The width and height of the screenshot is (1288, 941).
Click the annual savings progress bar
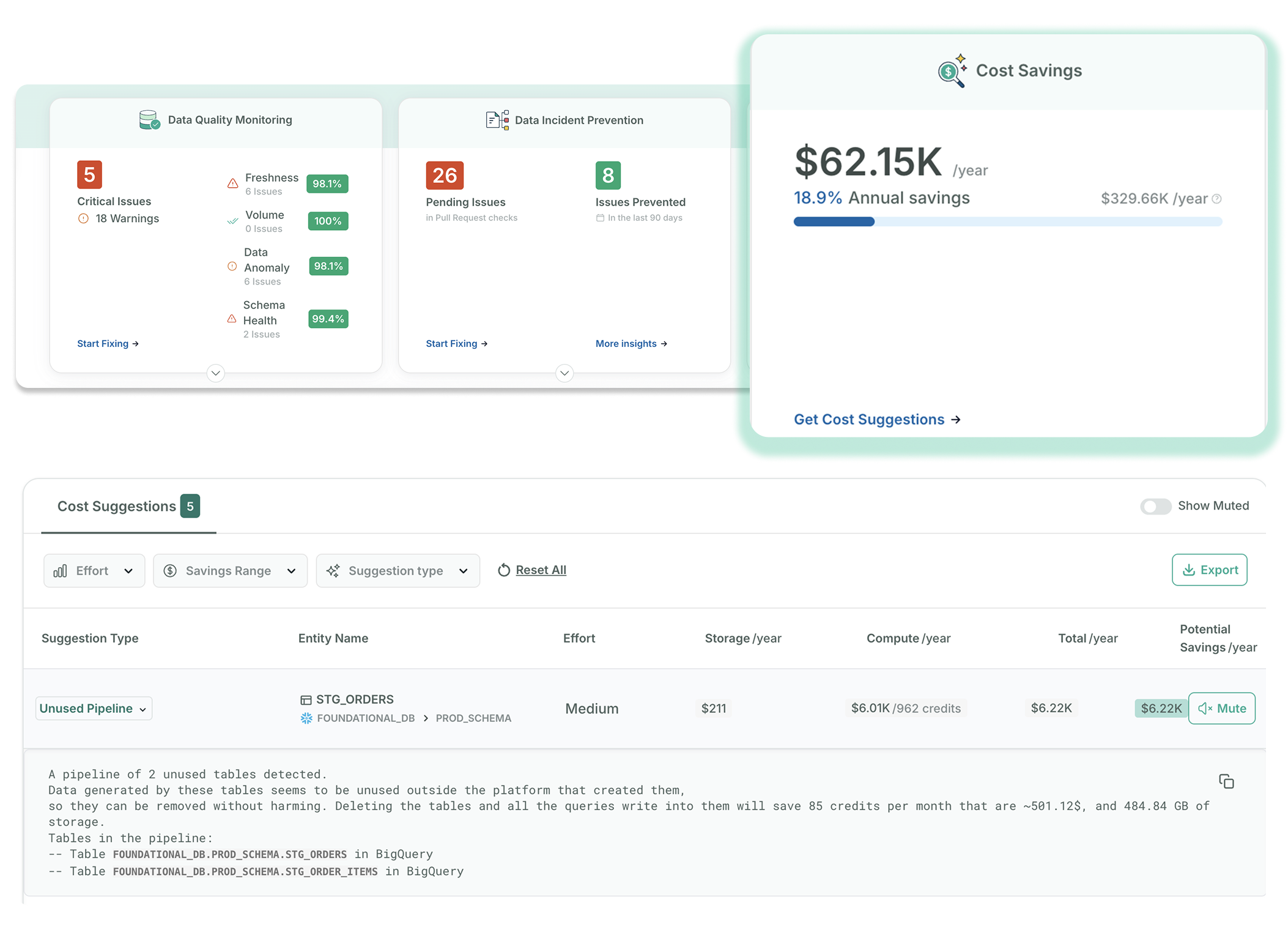pyautogui.click(x=1007, y=221)
